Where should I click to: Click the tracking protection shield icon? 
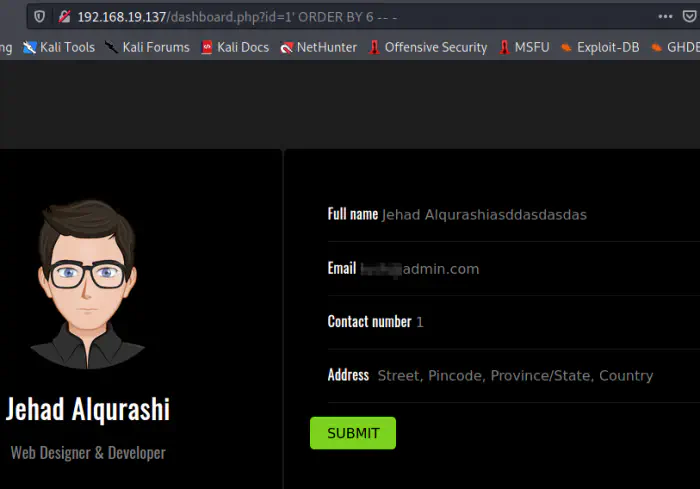[39, 16]
